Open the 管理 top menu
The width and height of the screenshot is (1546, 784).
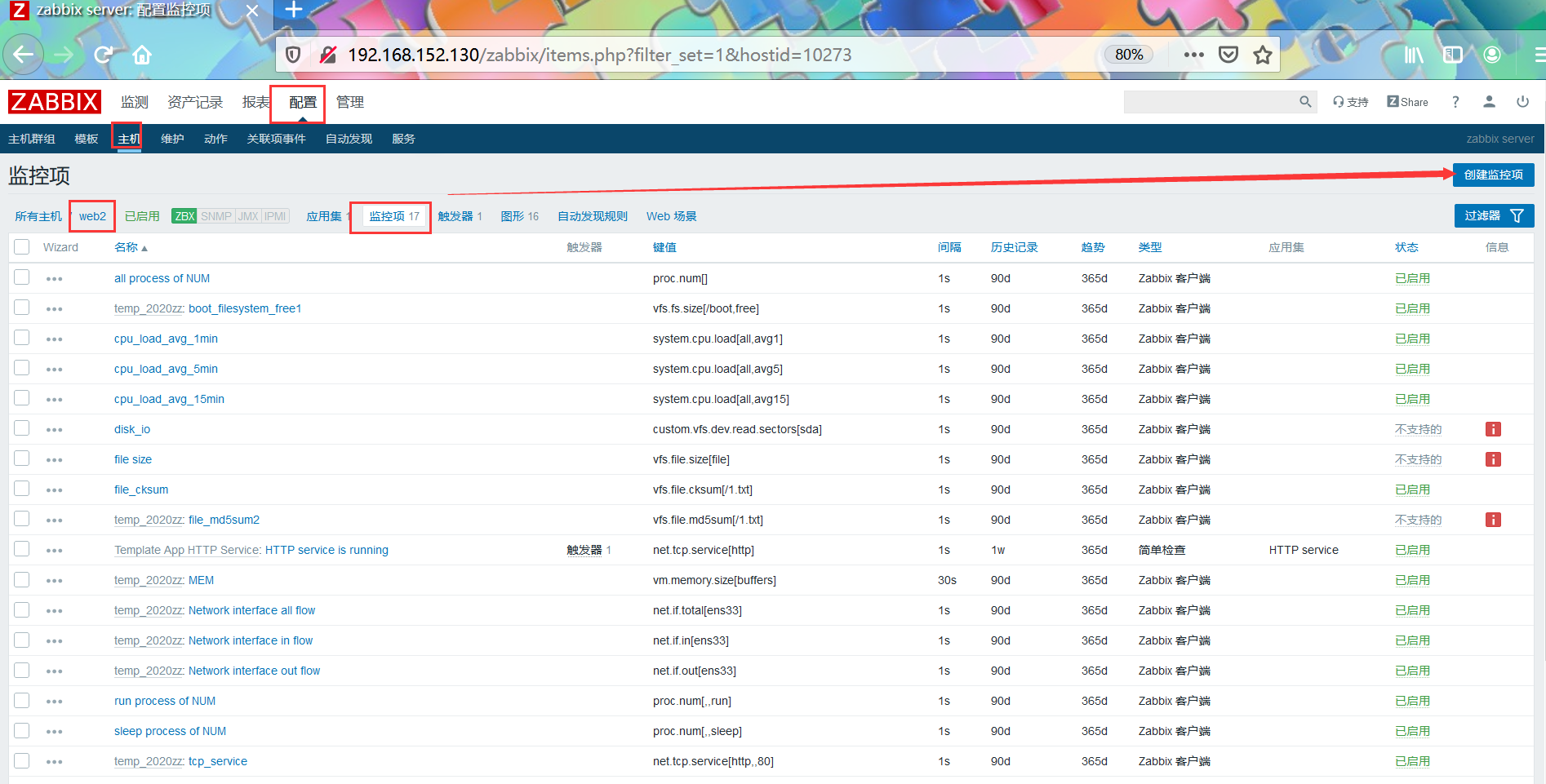pyautogui.click(x=350, y=102)
